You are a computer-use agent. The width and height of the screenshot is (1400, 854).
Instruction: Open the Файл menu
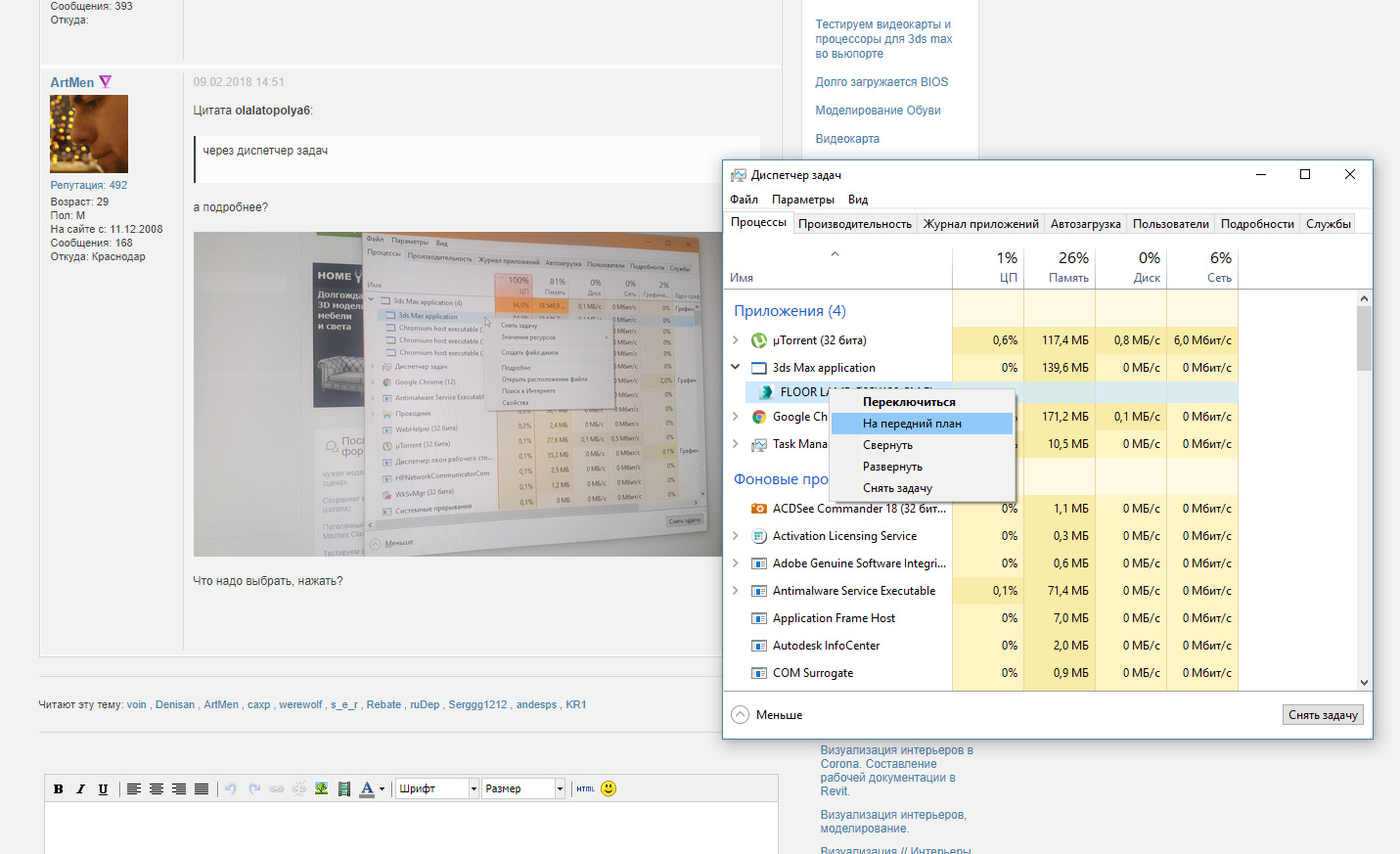coord(745,200)
